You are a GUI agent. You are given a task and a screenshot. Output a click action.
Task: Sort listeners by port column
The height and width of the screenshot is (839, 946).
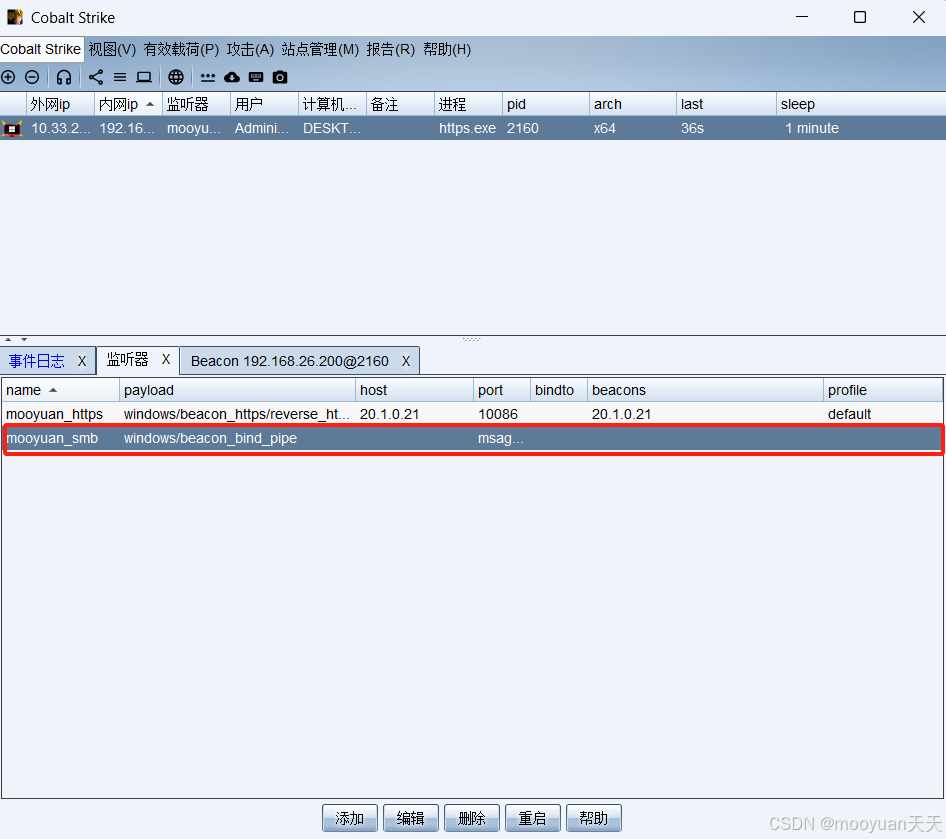point(502,390)
